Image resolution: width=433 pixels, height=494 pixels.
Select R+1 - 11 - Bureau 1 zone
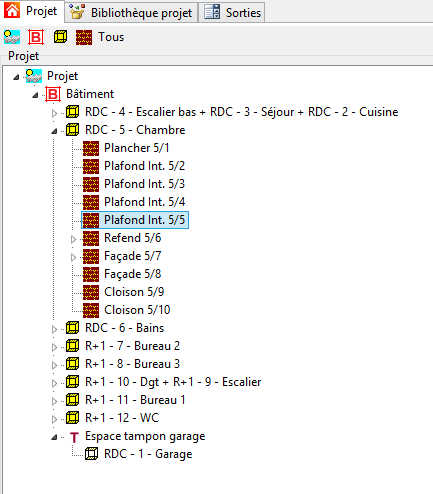click(x=135, y=400)
